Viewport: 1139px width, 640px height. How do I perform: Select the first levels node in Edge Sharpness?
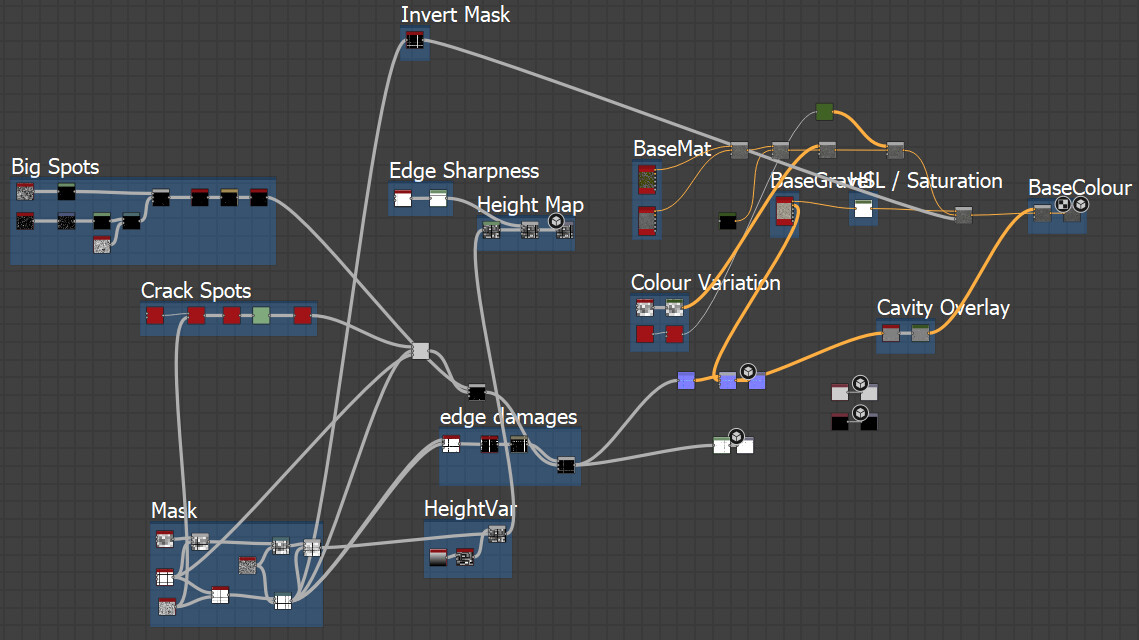pos(404,199)
